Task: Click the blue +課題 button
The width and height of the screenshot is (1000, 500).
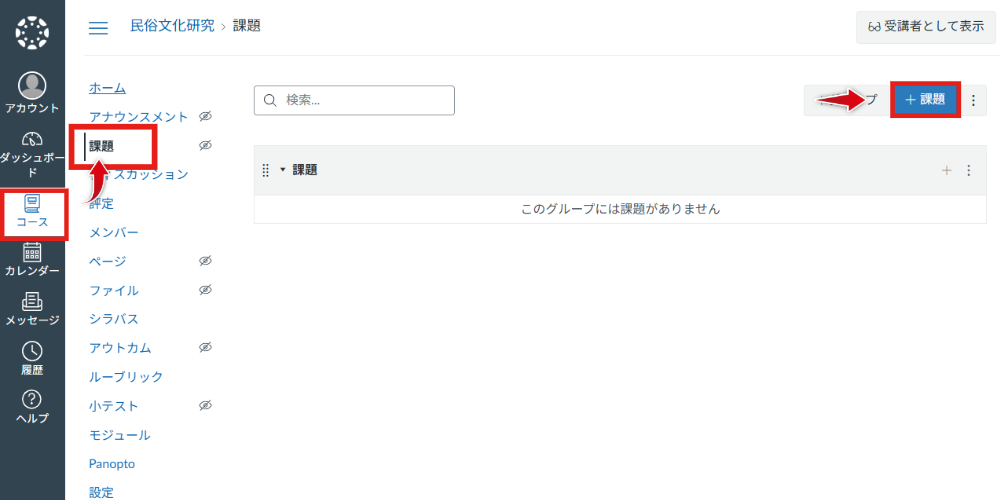Action: pos(925,100)
